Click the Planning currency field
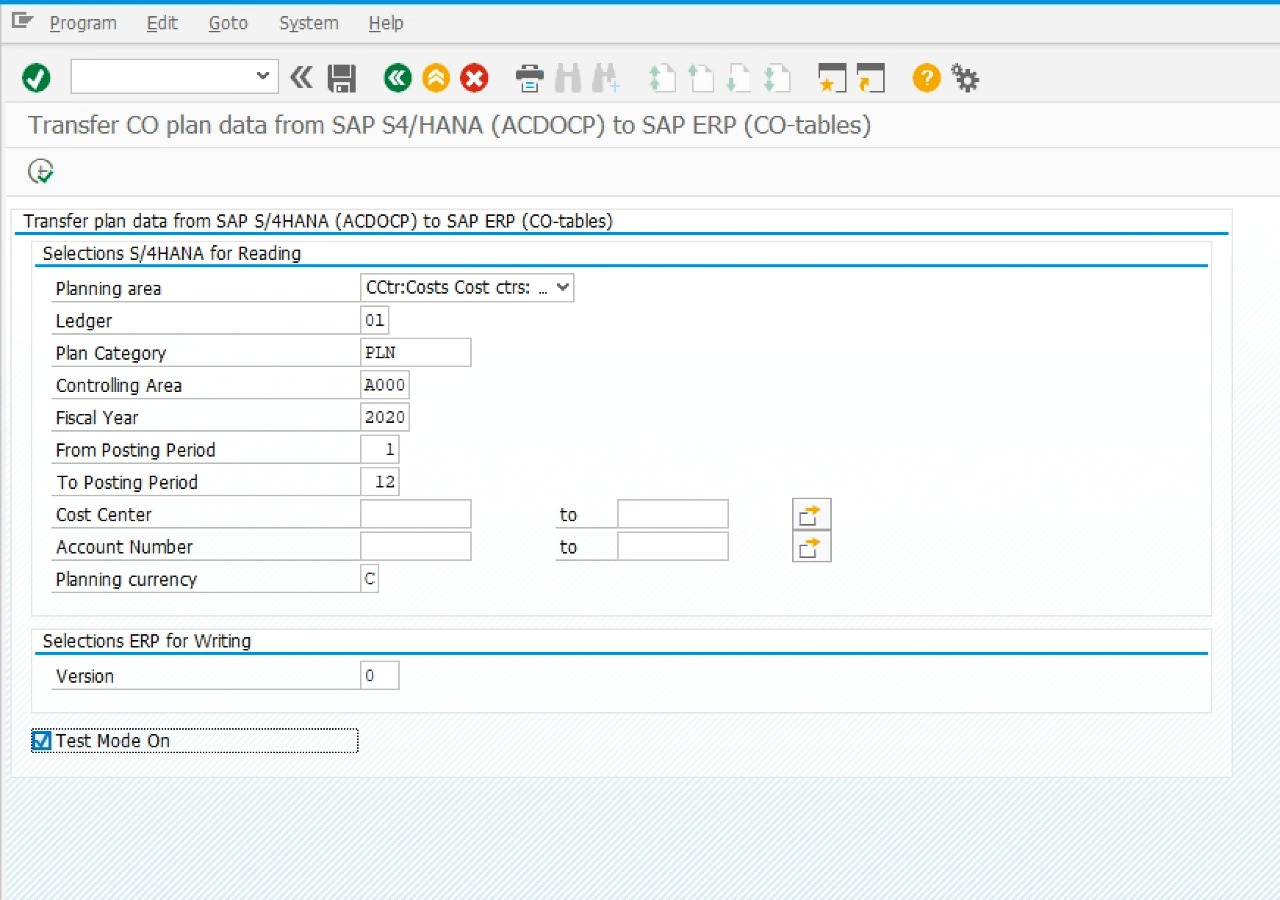The image size is (1280, 900). point(370,578)
